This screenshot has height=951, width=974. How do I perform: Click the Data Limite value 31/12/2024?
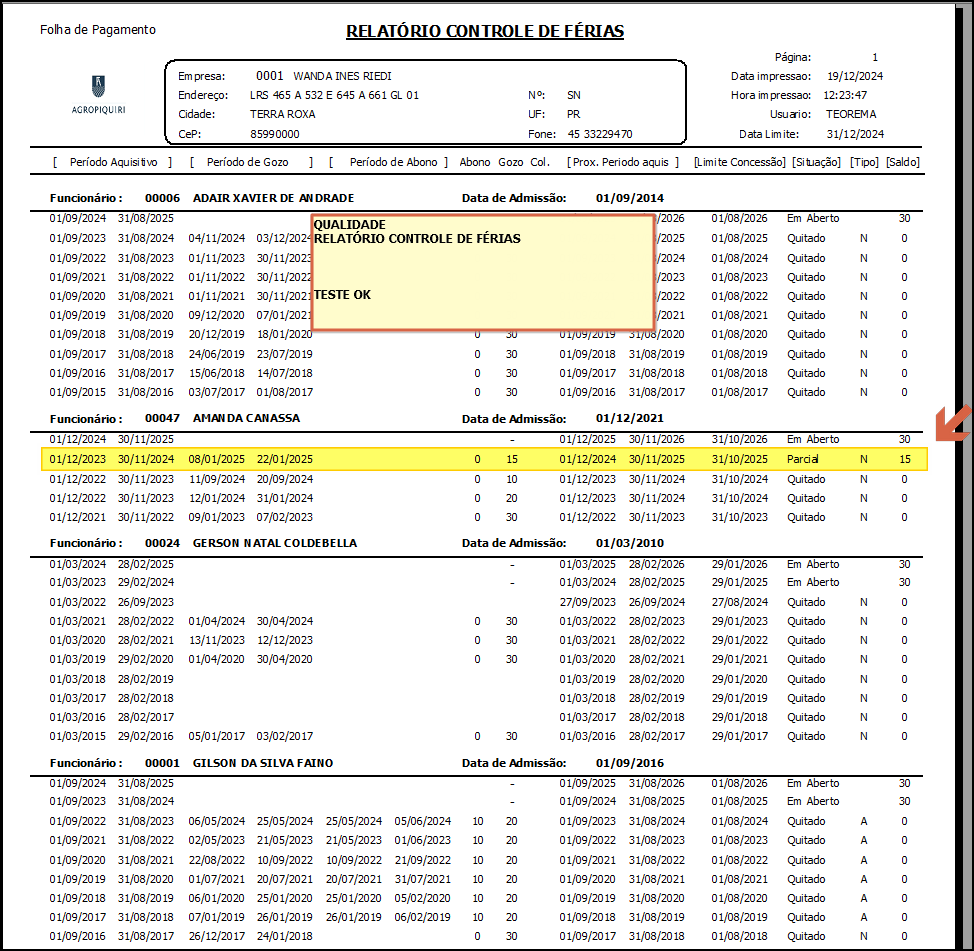855,134
